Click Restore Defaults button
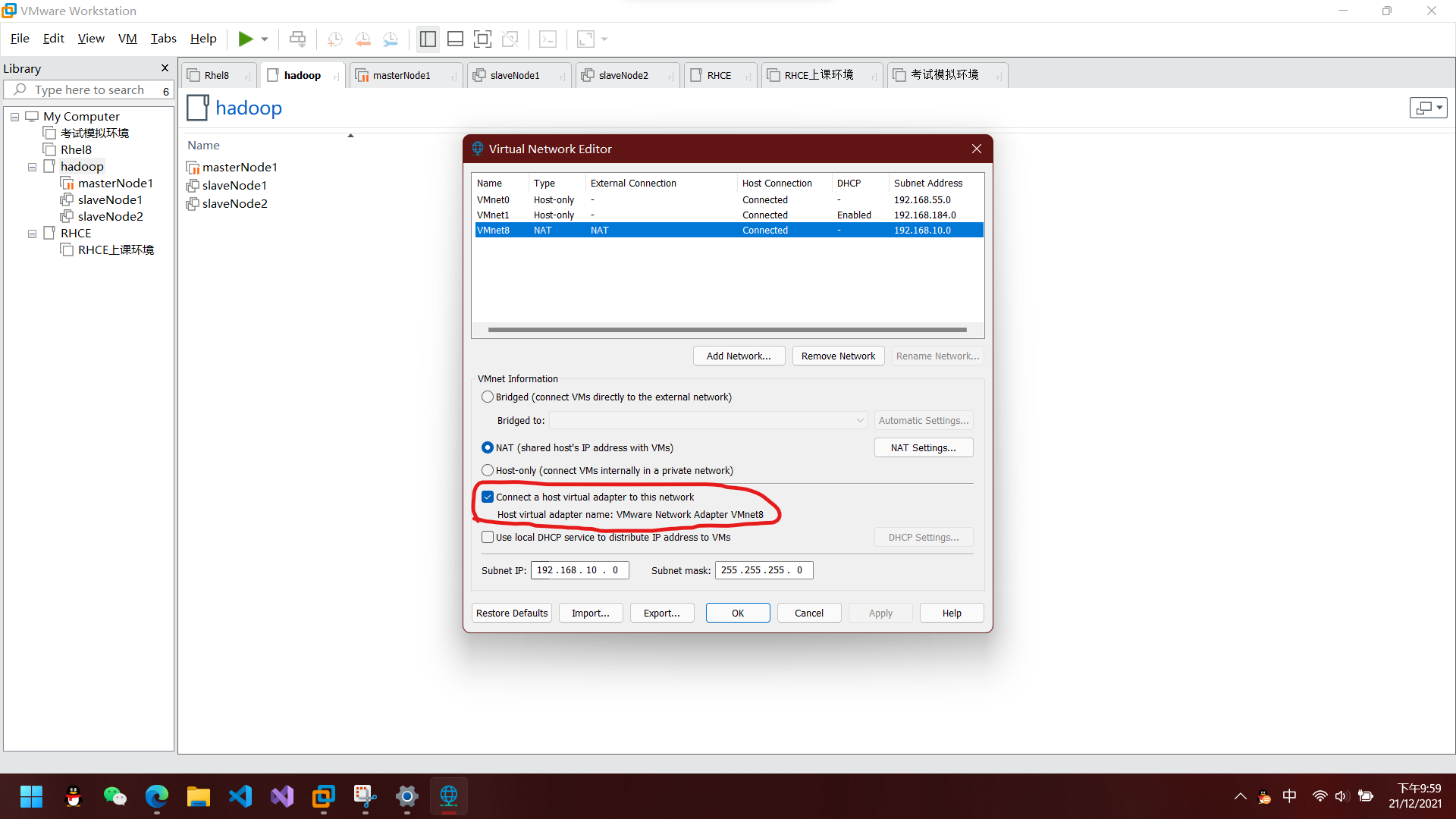Screen dimensions: 1456x819 point(512,613)
